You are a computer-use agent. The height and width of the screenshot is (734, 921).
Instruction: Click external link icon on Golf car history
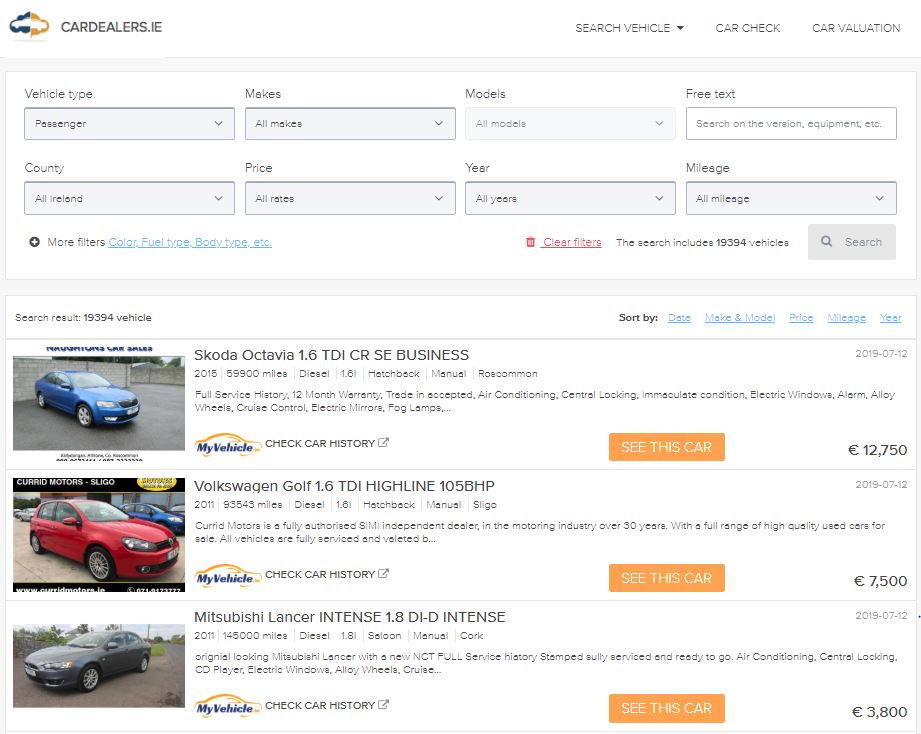coord(384,574)
